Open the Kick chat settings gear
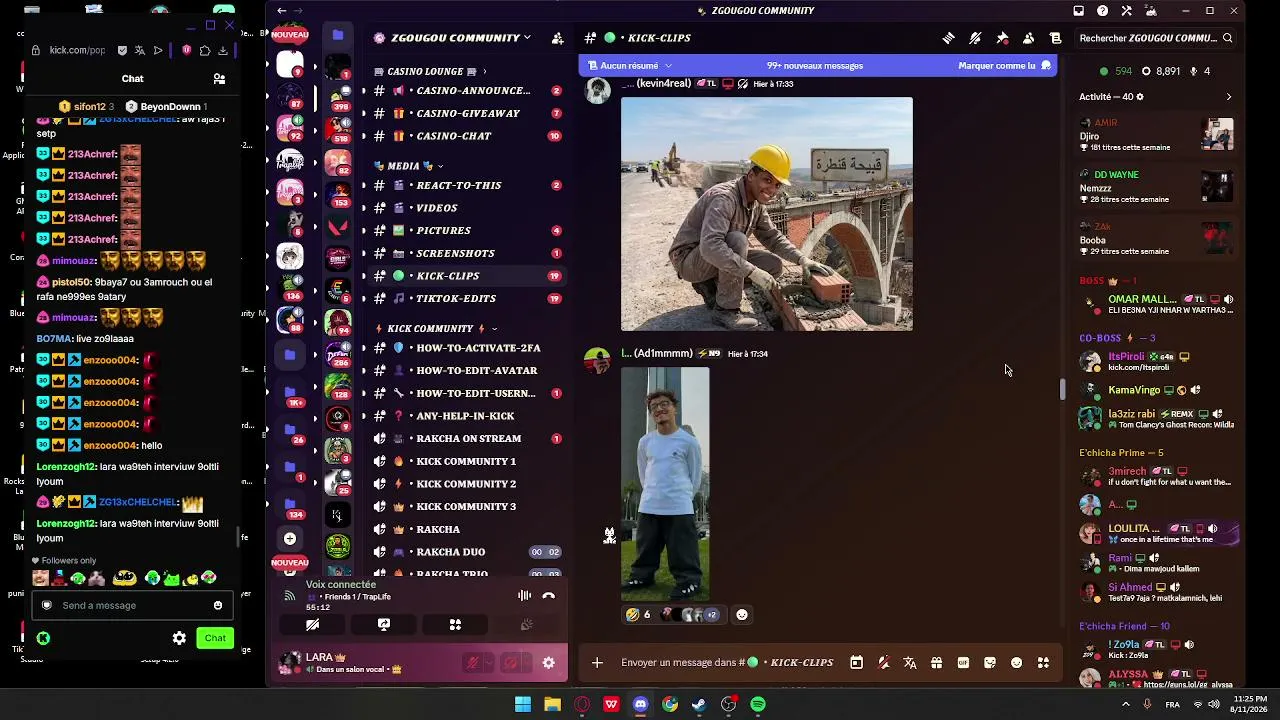1280x720 pixels. [x=179, y=638]
